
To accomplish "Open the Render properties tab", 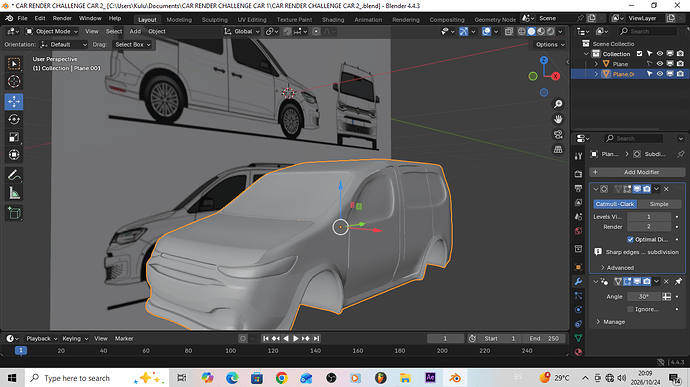I will [x=578, y=174].
